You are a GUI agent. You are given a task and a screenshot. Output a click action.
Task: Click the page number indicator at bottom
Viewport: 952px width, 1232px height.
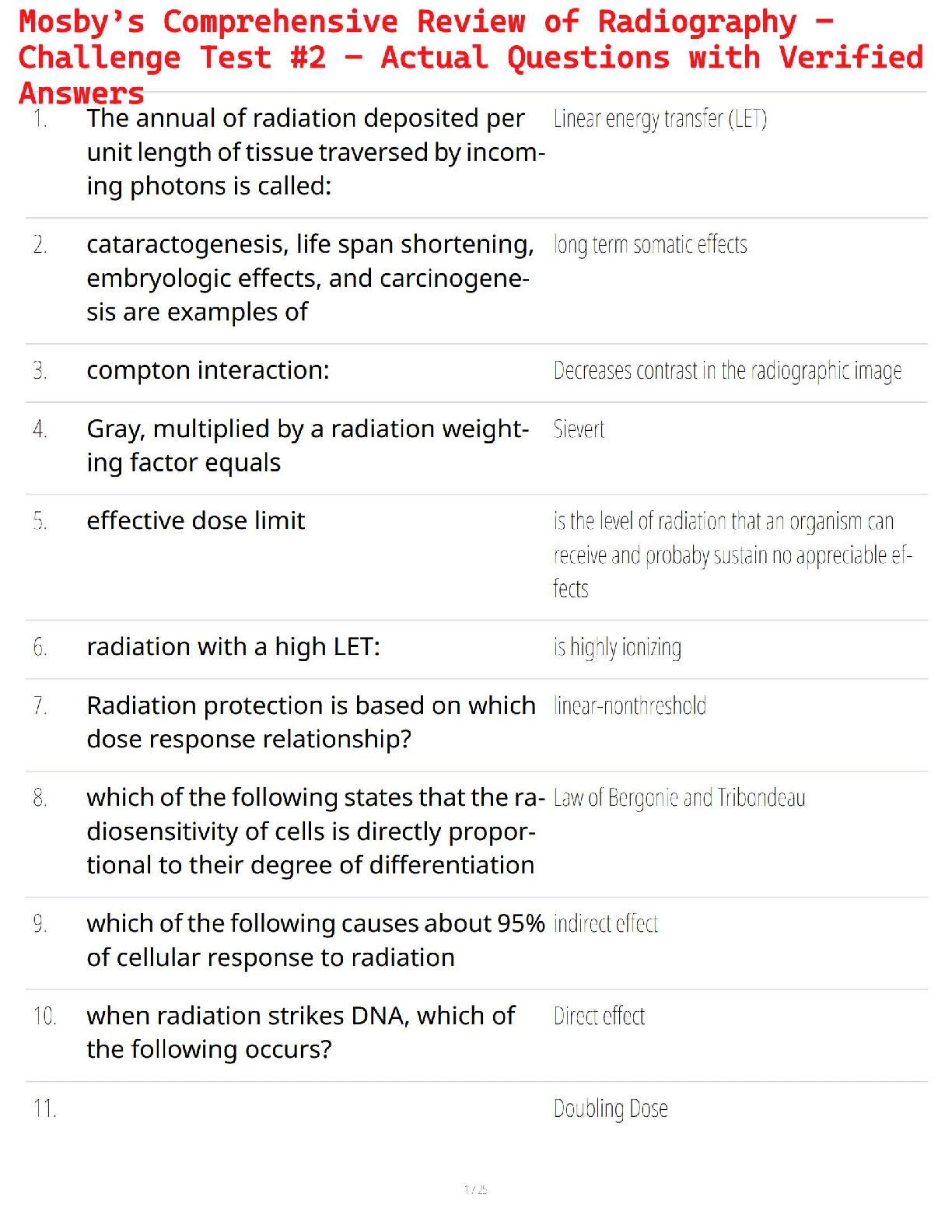click(x=475, y=1189)
